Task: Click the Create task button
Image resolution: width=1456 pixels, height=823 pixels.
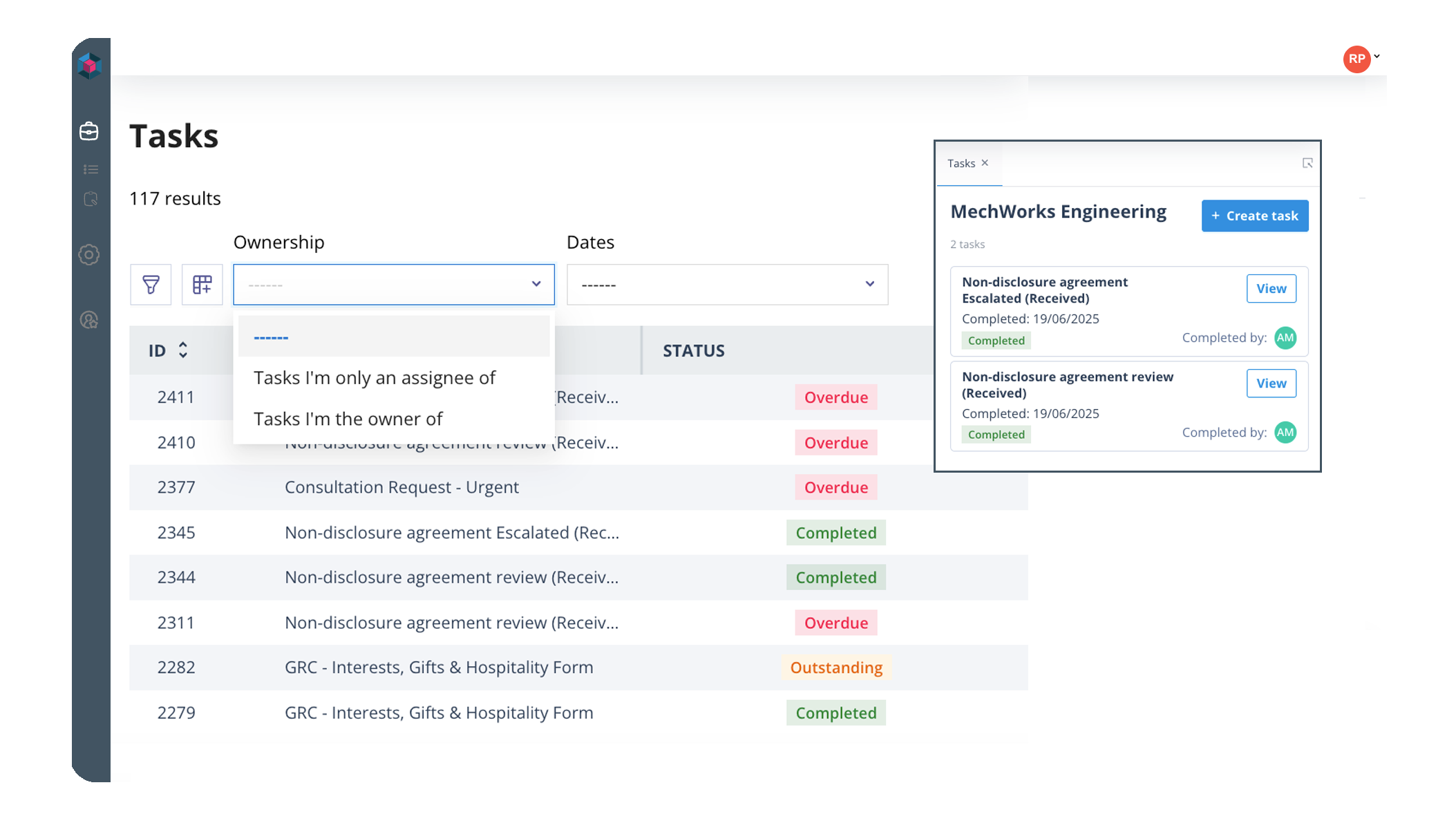Action: click(x=1254, y=216)
